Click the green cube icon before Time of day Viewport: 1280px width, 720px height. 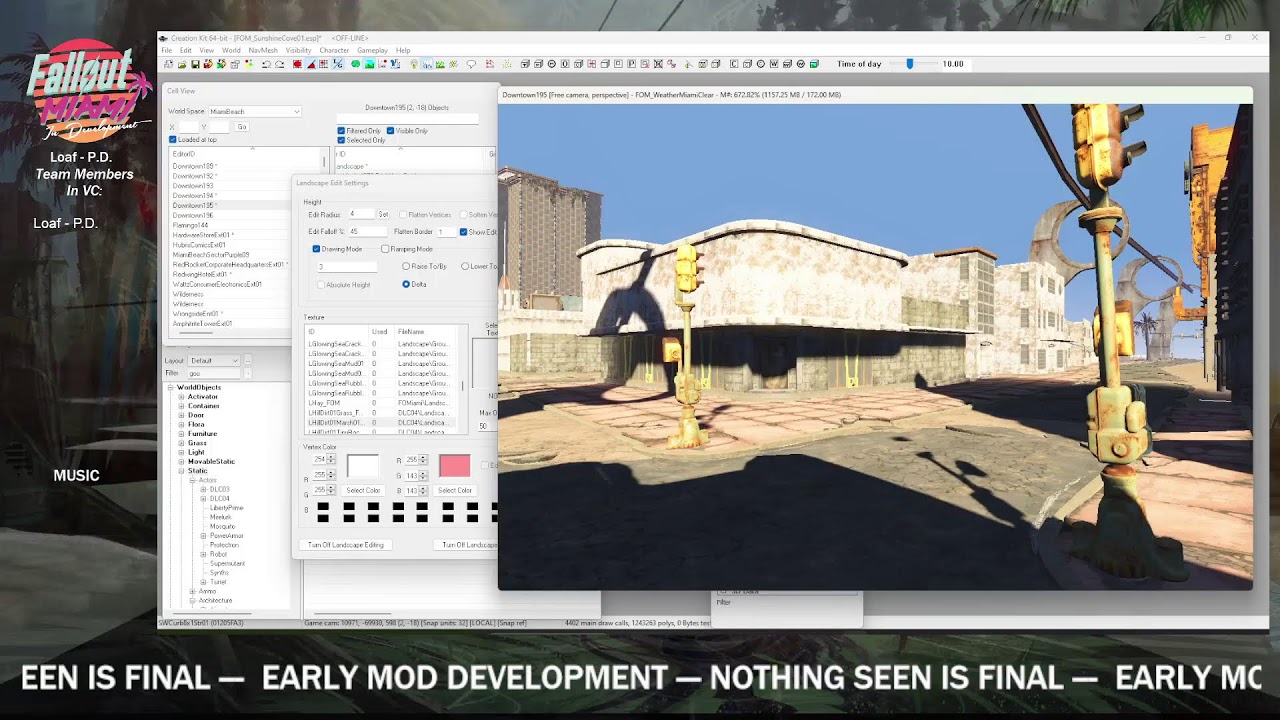click(814, 64)
